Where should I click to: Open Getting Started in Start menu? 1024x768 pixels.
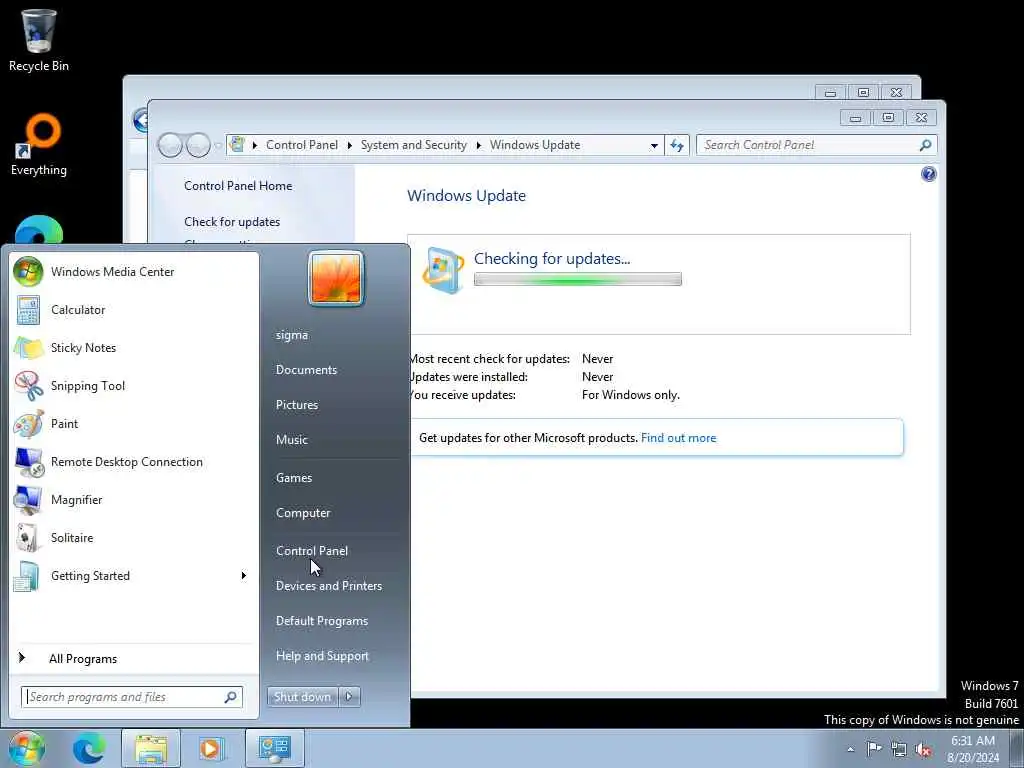[x=134, y=576]
